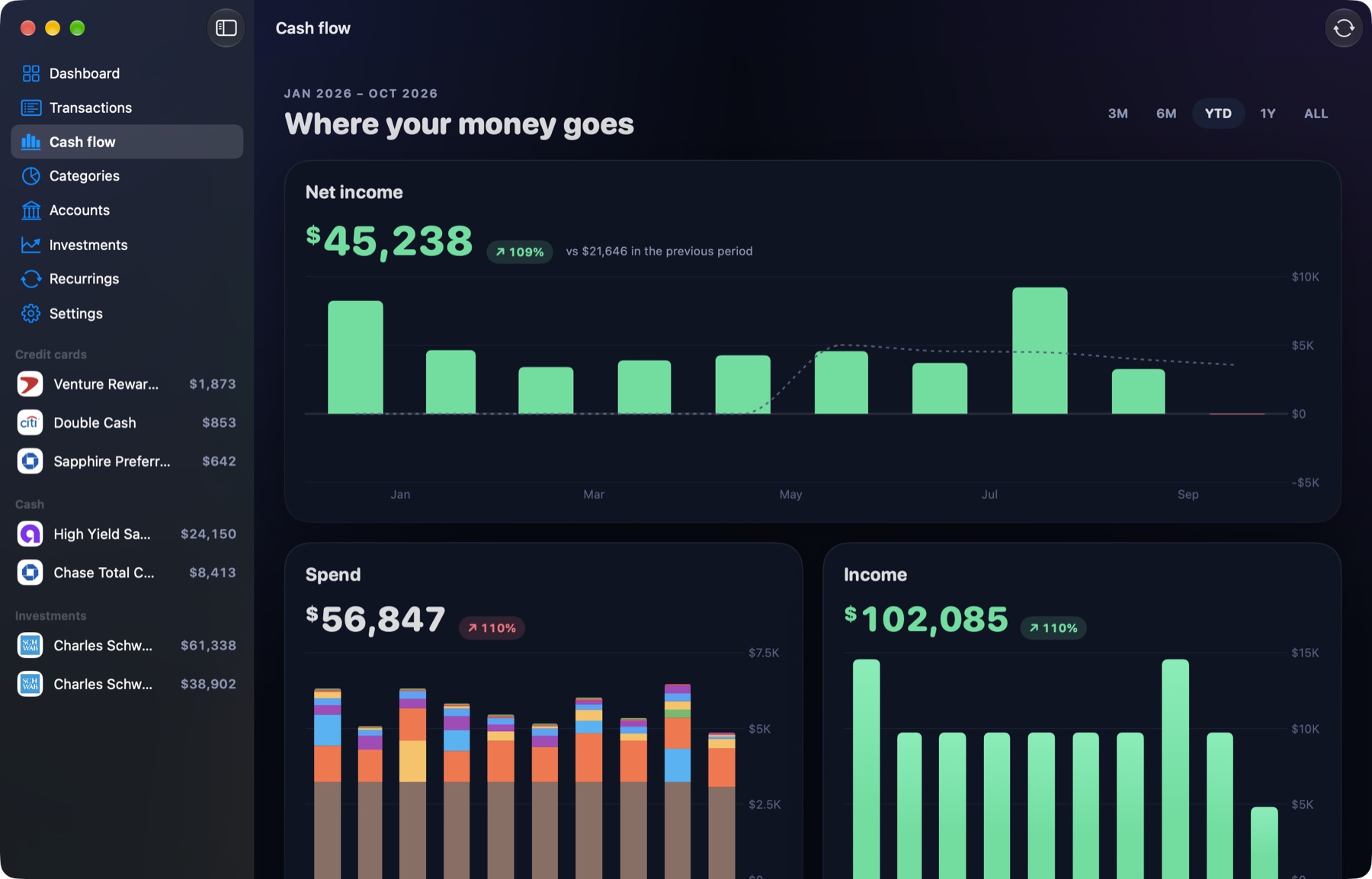Image resolution: width=1372 pixels, height=879 pixels.
Task: Click the $102,085 income total
Action: click(x=926, y=619)
